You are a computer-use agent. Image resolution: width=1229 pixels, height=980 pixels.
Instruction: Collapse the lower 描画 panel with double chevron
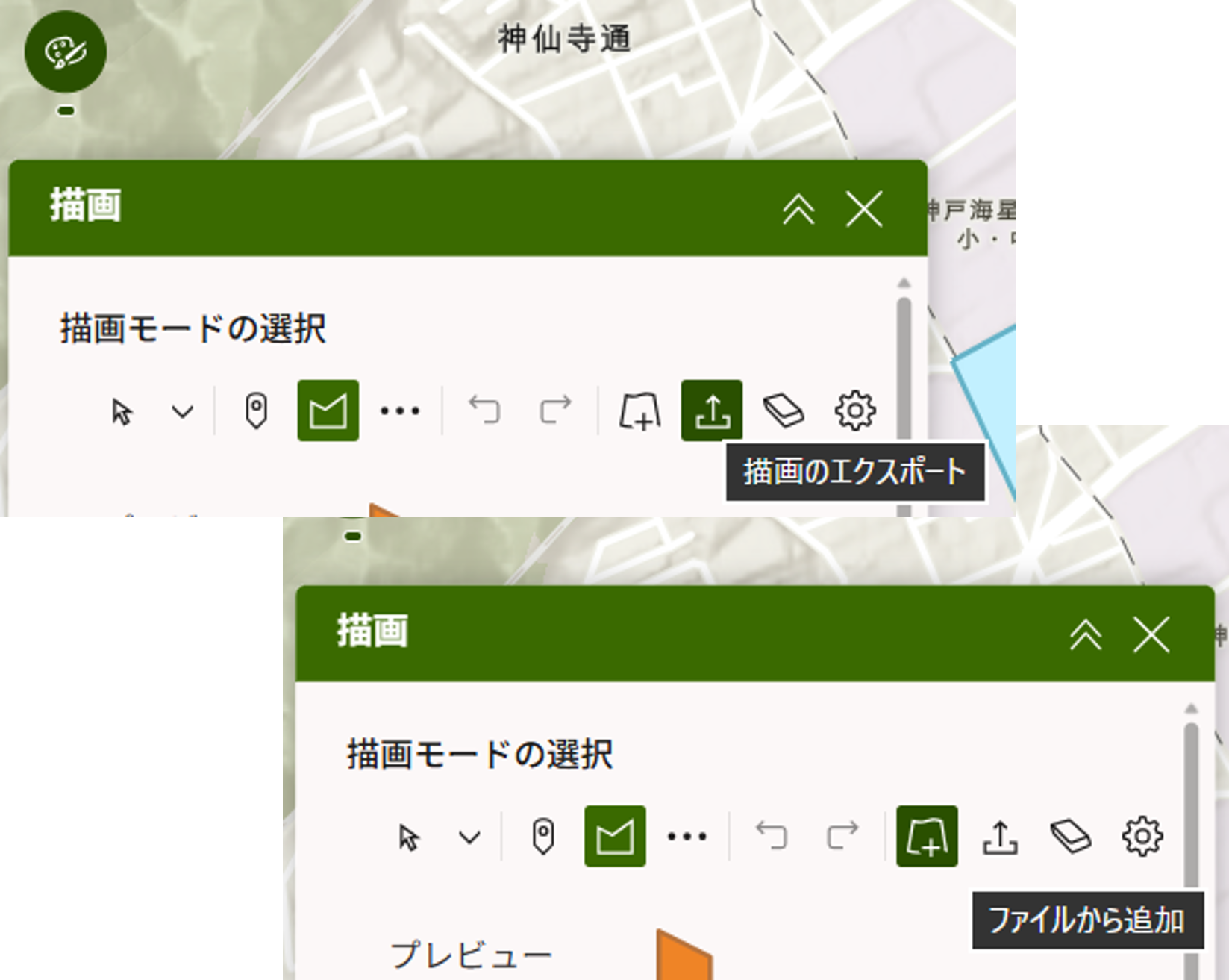click(1086, 635)
